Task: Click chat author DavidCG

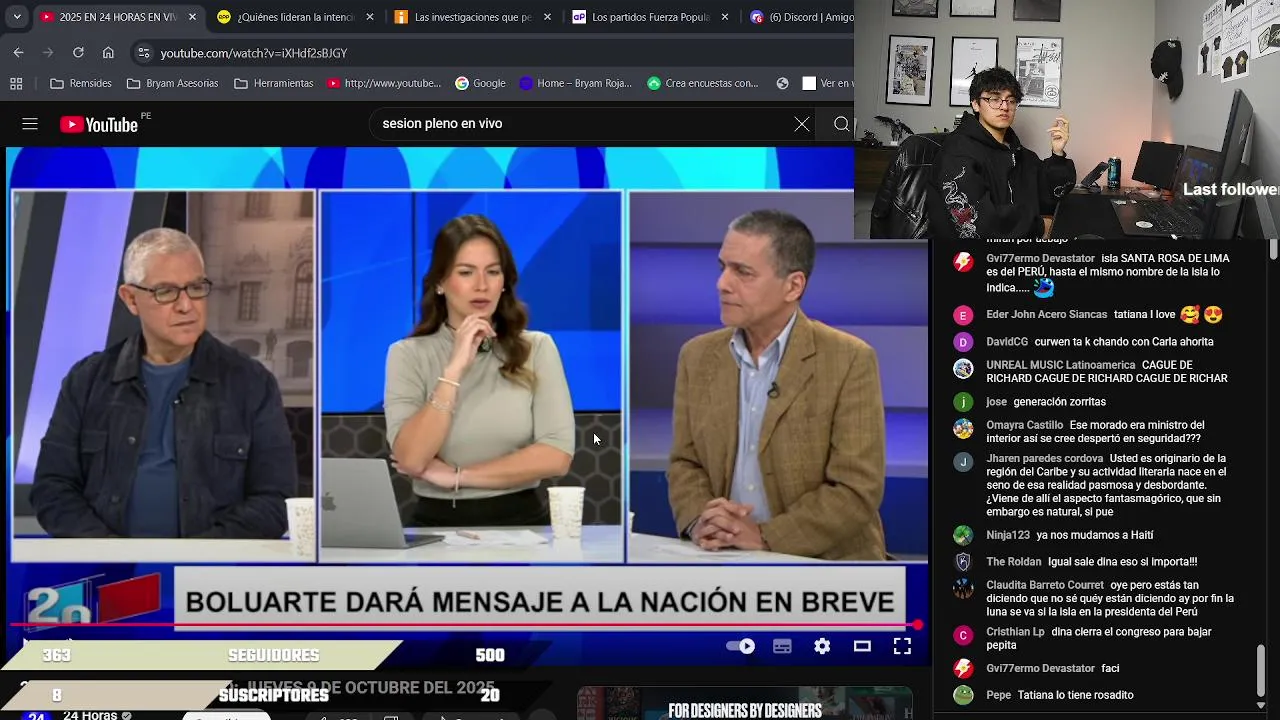Action: [x=1007, y=342]
